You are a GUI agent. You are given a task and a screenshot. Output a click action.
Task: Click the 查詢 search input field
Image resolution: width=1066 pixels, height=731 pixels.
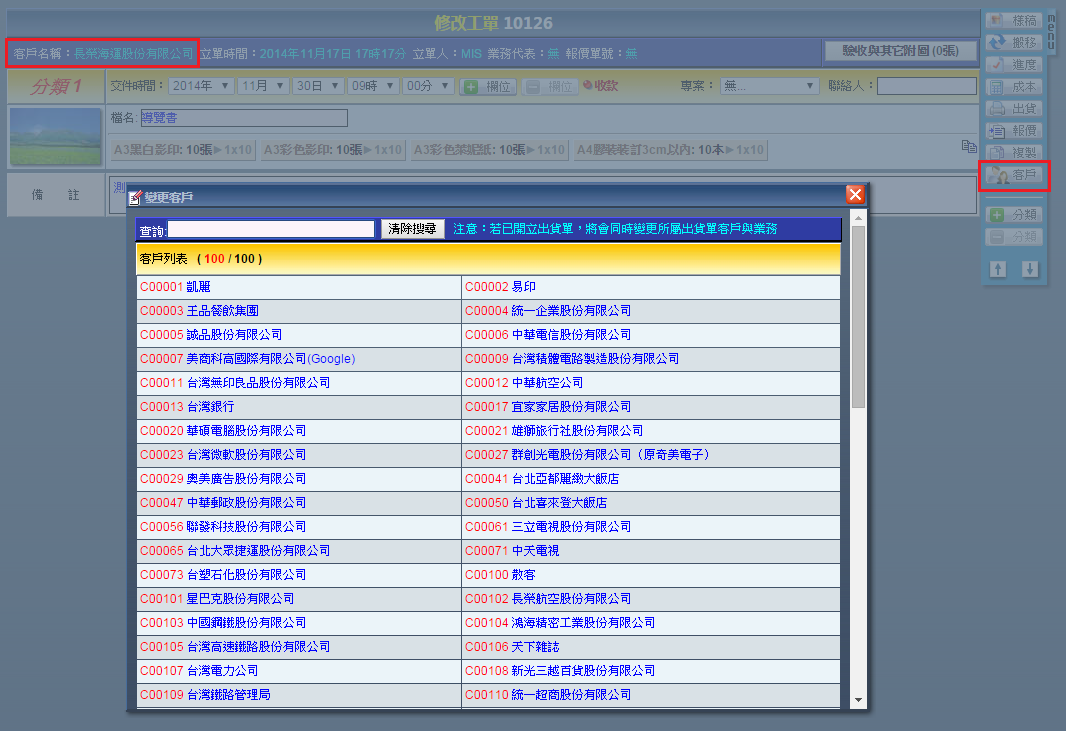click(271, 229)
